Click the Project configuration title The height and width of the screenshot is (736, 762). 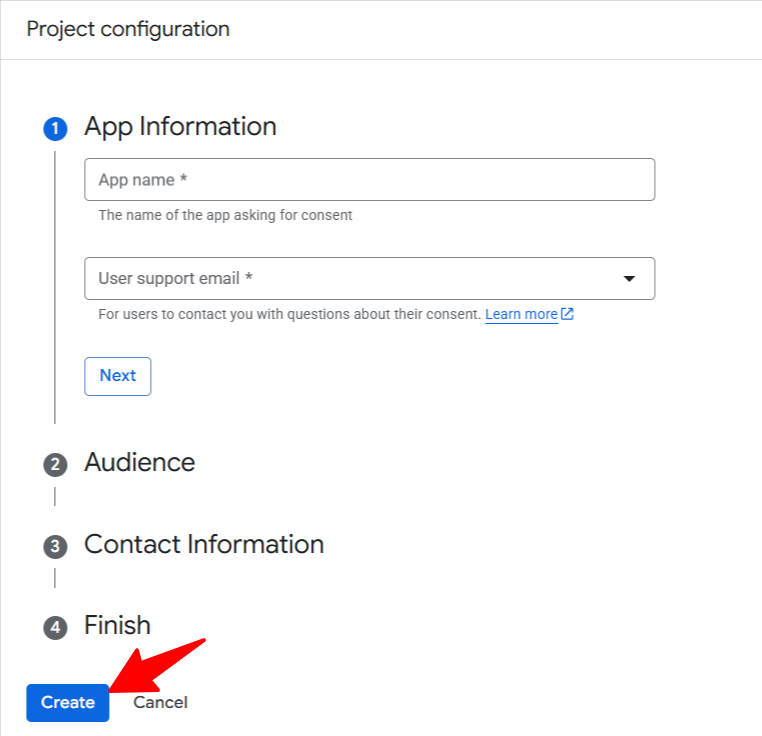coord(128,29)
